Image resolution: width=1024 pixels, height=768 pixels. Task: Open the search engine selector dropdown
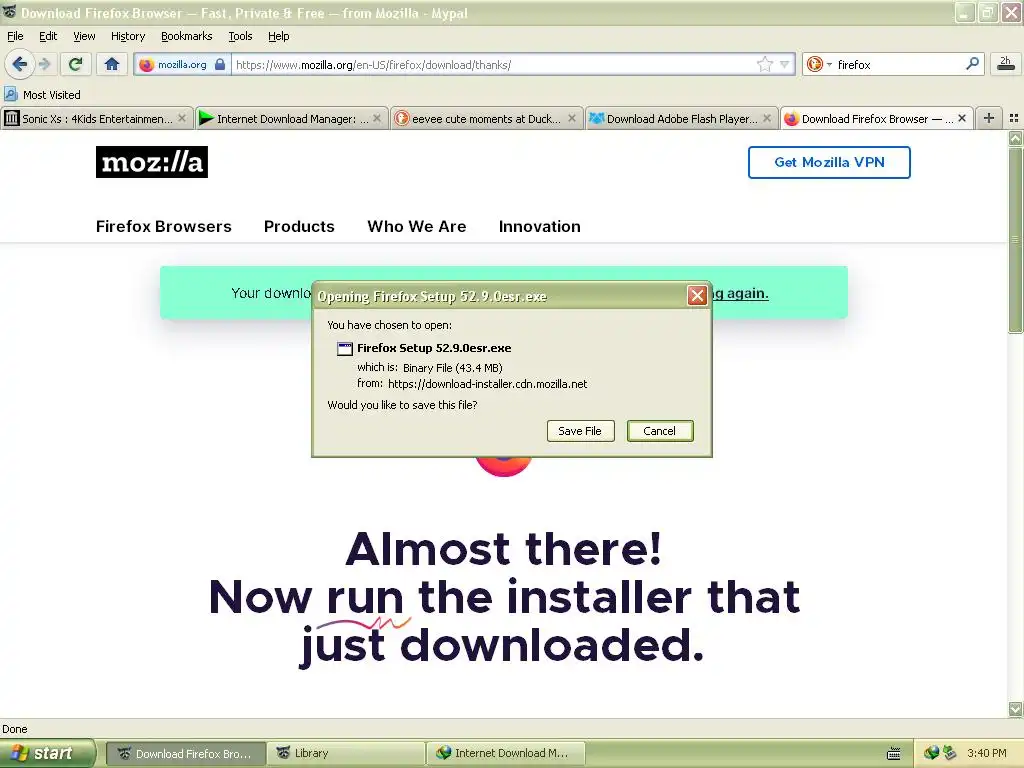tap(820, 64)
